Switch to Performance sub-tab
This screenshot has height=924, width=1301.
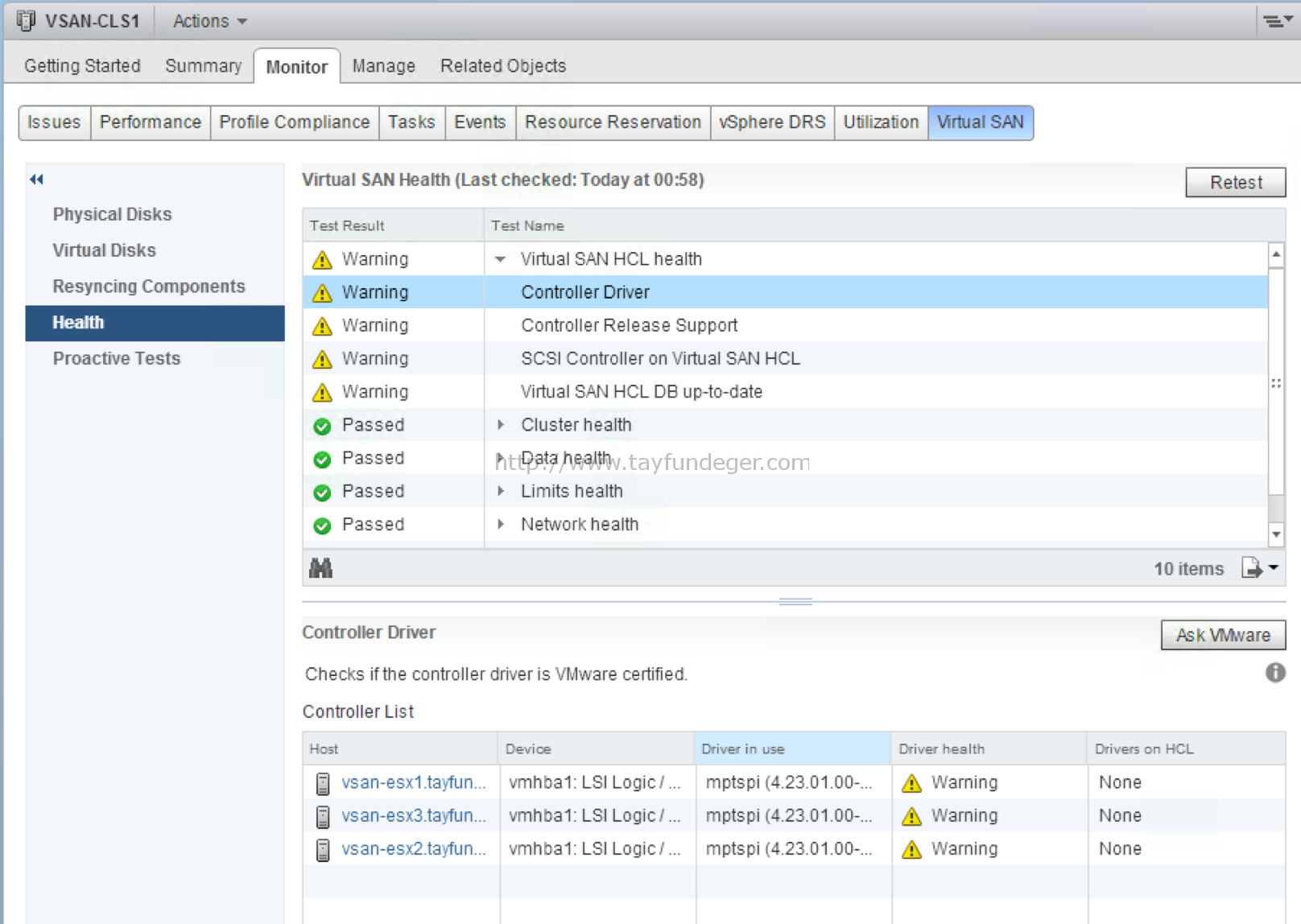(x=151, y=122)
